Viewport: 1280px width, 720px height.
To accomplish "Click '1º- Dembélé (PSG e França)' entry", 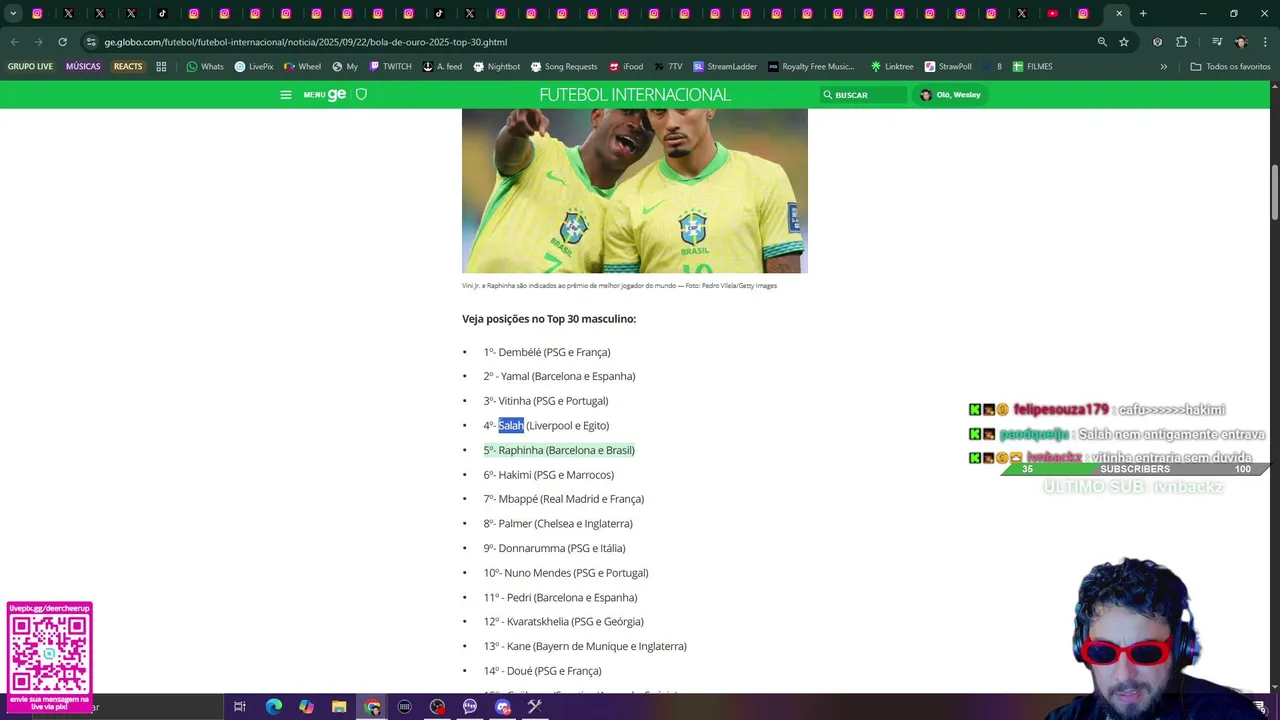I will (547, 352).
